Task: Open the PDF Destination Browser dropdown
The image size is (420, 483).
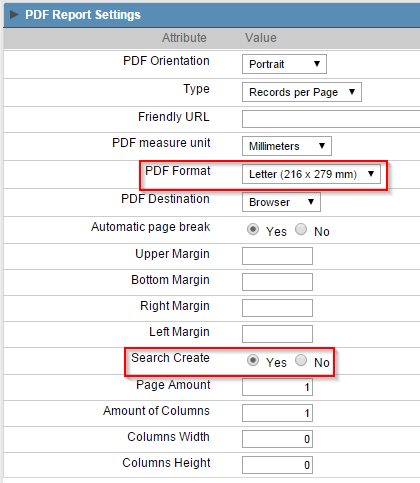Action: pyautogui.click(x=281, y=202)
